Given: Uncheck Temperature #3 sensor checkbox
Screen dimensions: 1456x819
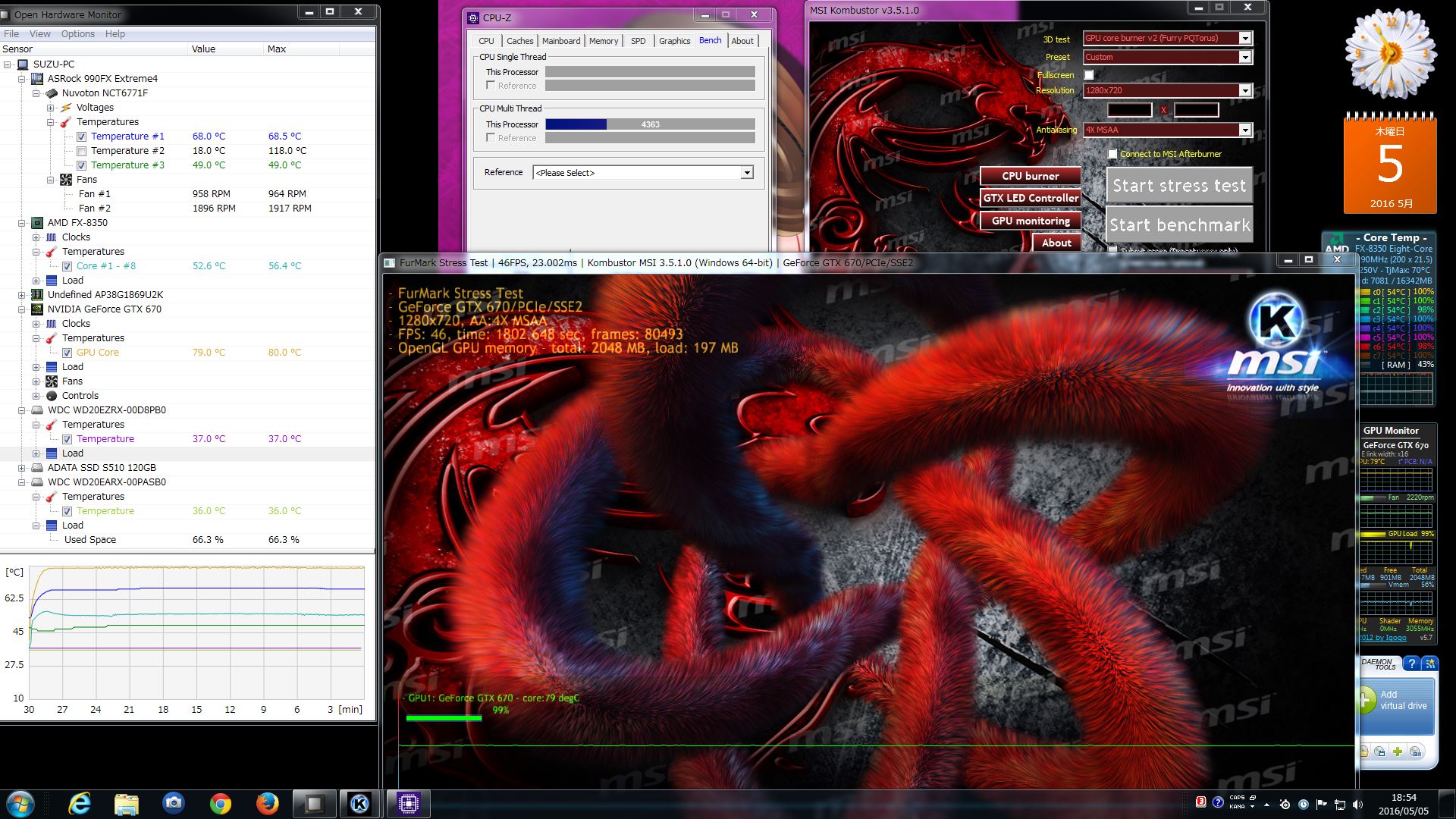Looking at the screenshot, I should point(81,165).
